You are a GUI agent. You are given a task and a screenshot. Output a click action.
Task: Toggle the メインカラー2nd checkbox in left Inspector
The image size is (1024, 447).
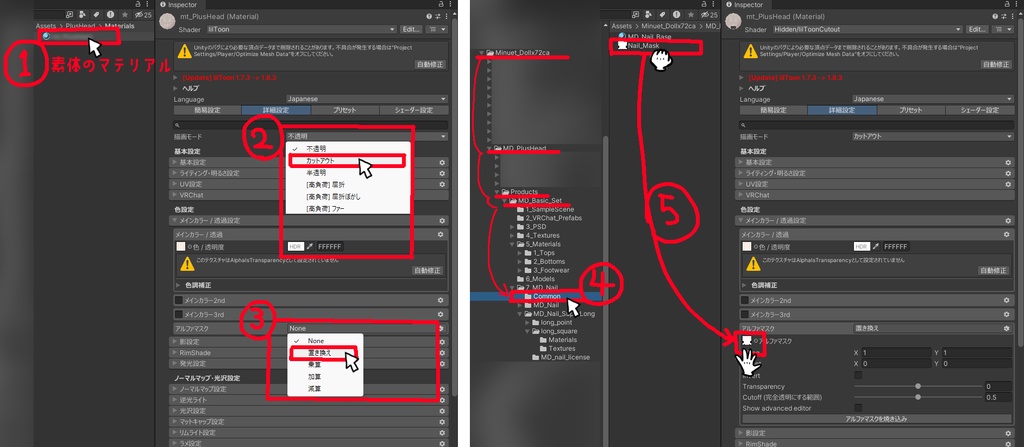point(178,300)
